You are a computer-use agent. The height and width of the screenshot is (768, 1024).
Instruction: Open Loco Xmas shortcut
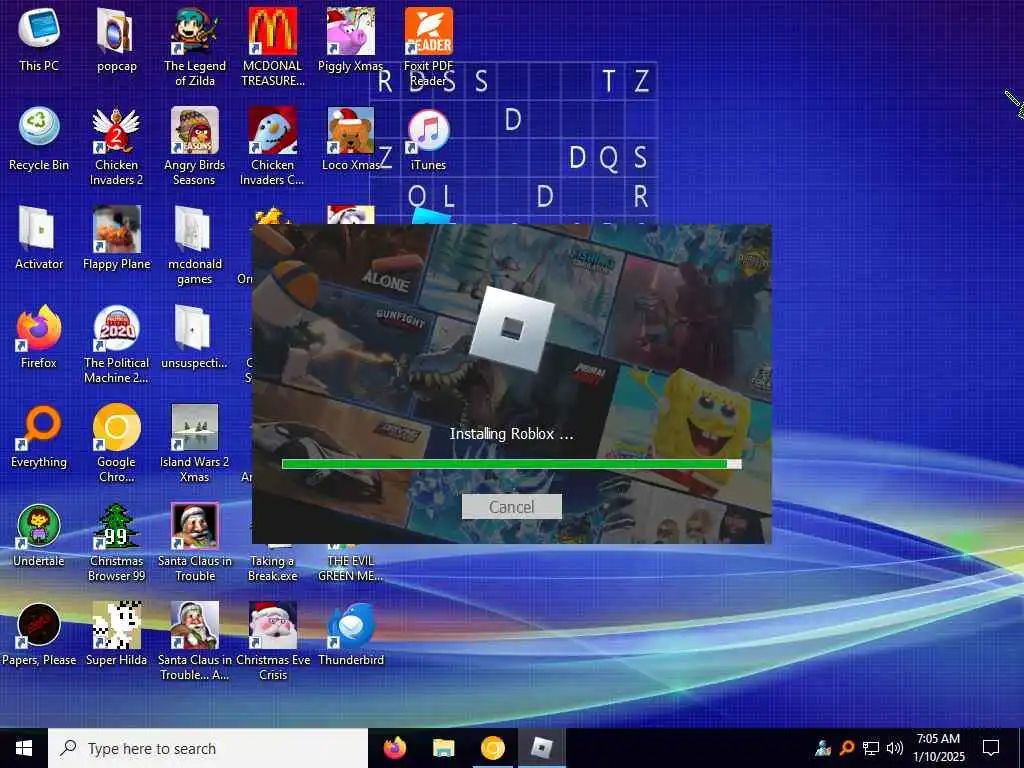[x=351, y=138]
